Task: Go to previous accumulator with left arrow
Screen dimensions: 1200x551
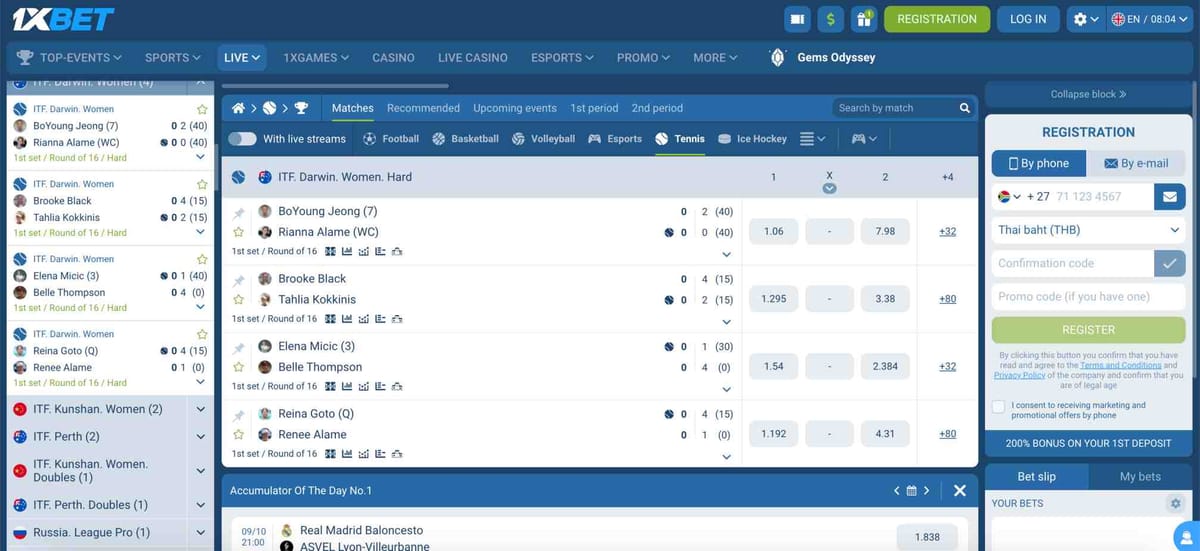Action: (x=897, y=491)
